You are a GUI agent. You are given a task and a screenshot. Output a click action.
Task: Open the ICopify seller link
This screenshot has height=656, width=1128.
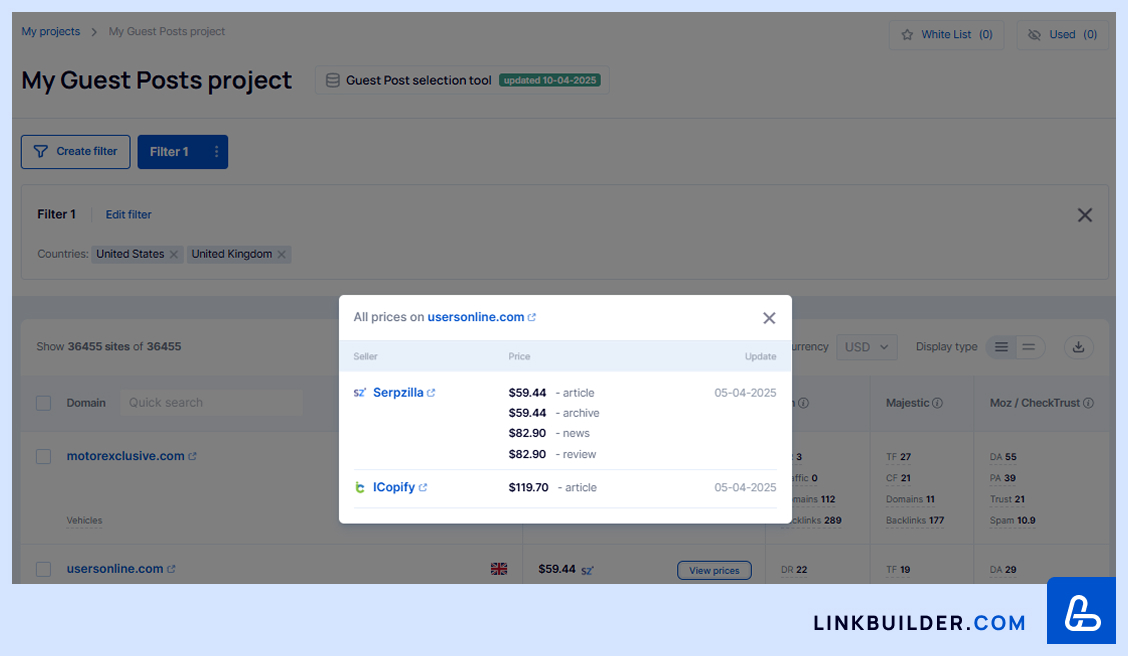pyautogui.click(x=394, y=488)
